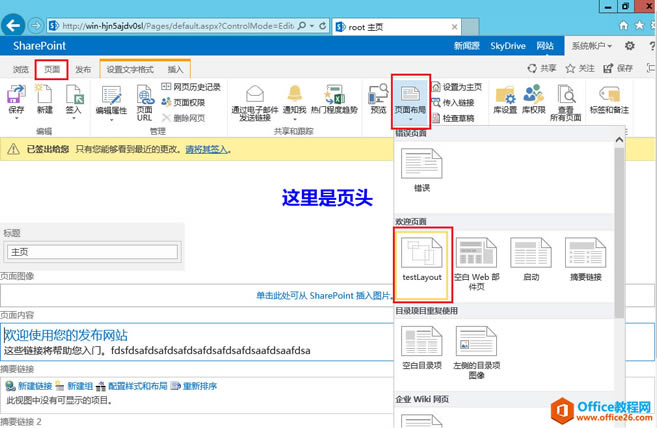
Task: Open the address bar search dropdown arrow
Action: (x=312, y=26)
